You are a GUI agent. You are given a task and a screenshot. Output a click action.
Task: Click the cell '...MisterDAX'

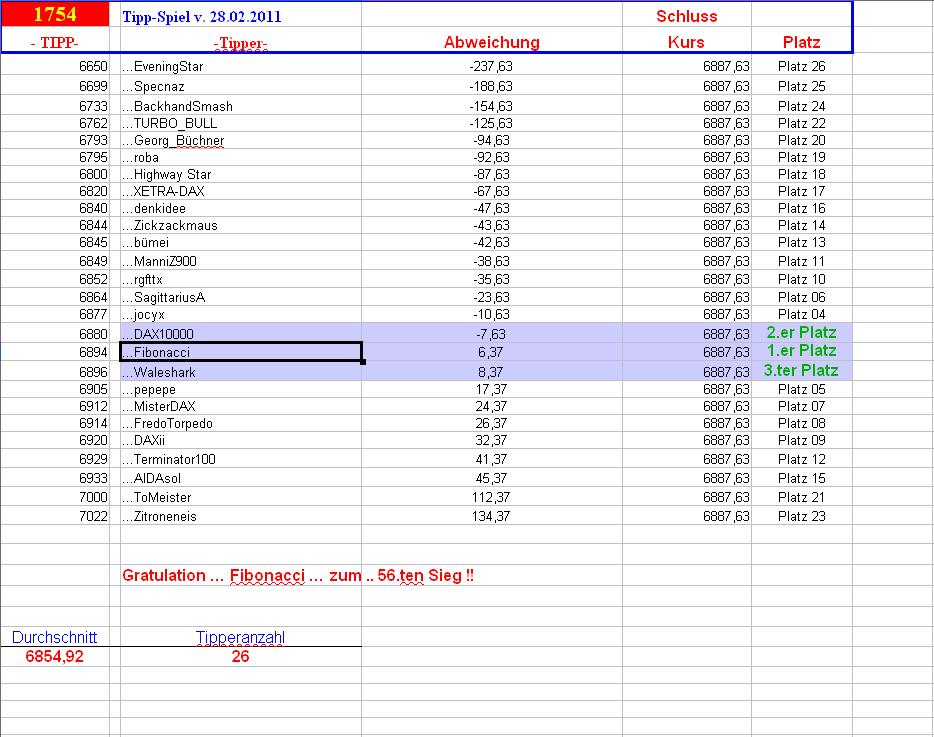pos(241,406)
